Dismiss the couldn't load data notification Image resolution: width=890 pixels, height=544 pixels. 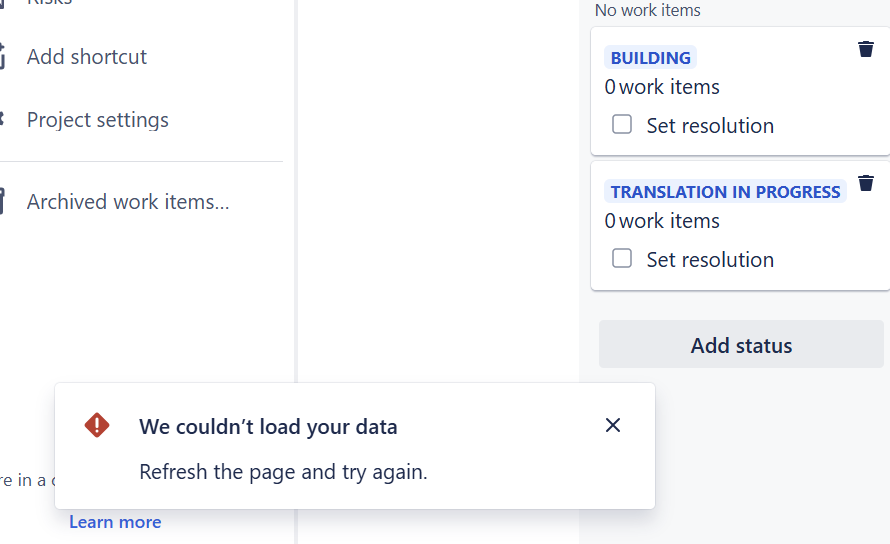tap(612, 425)
